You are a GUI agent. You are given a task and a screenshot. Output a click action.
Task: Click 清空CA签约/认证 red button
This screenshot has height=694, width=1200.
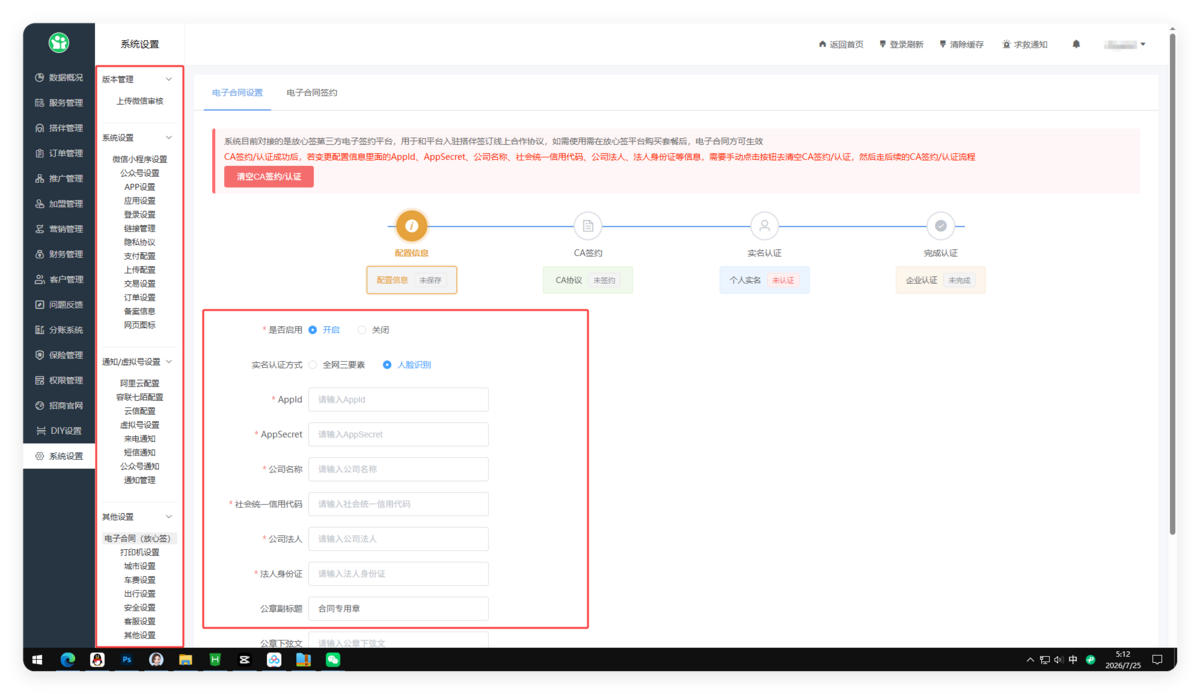coord(269,177)
